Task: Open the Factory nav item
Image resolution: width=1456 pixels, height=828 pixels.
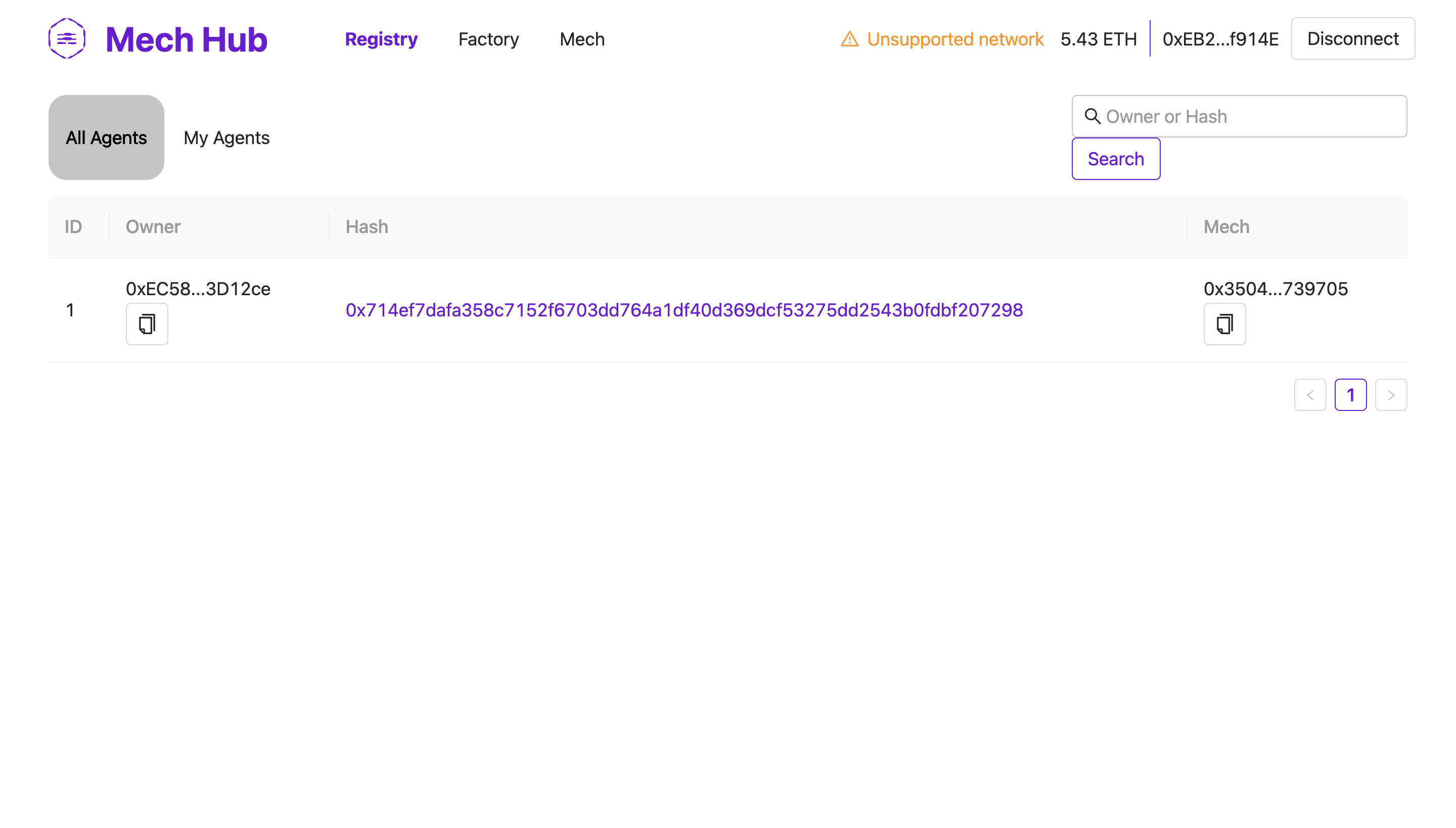Action: [x=488, y=38]
